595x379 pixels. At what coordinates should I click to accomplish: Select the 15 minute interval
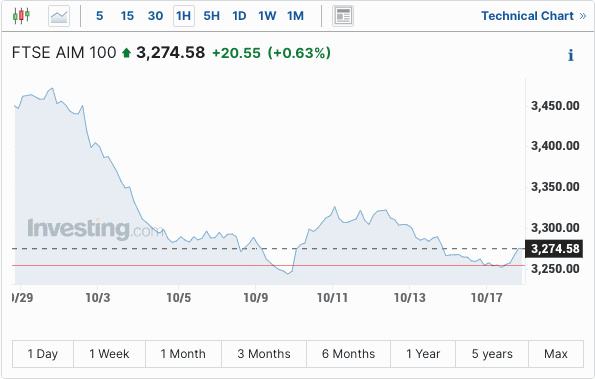[x=127, y=16]
